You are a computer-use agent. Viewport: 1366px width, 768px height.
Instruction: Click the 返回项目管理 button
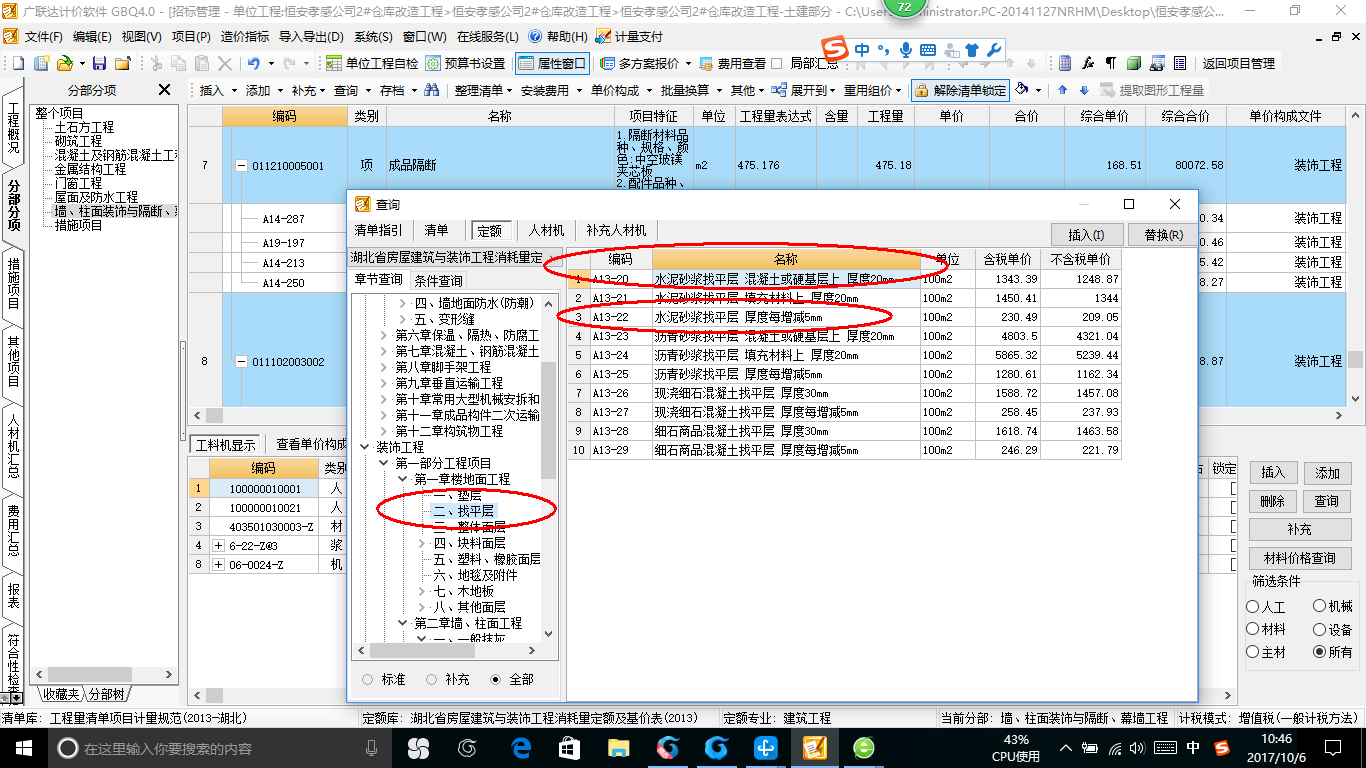[1239, 63]
